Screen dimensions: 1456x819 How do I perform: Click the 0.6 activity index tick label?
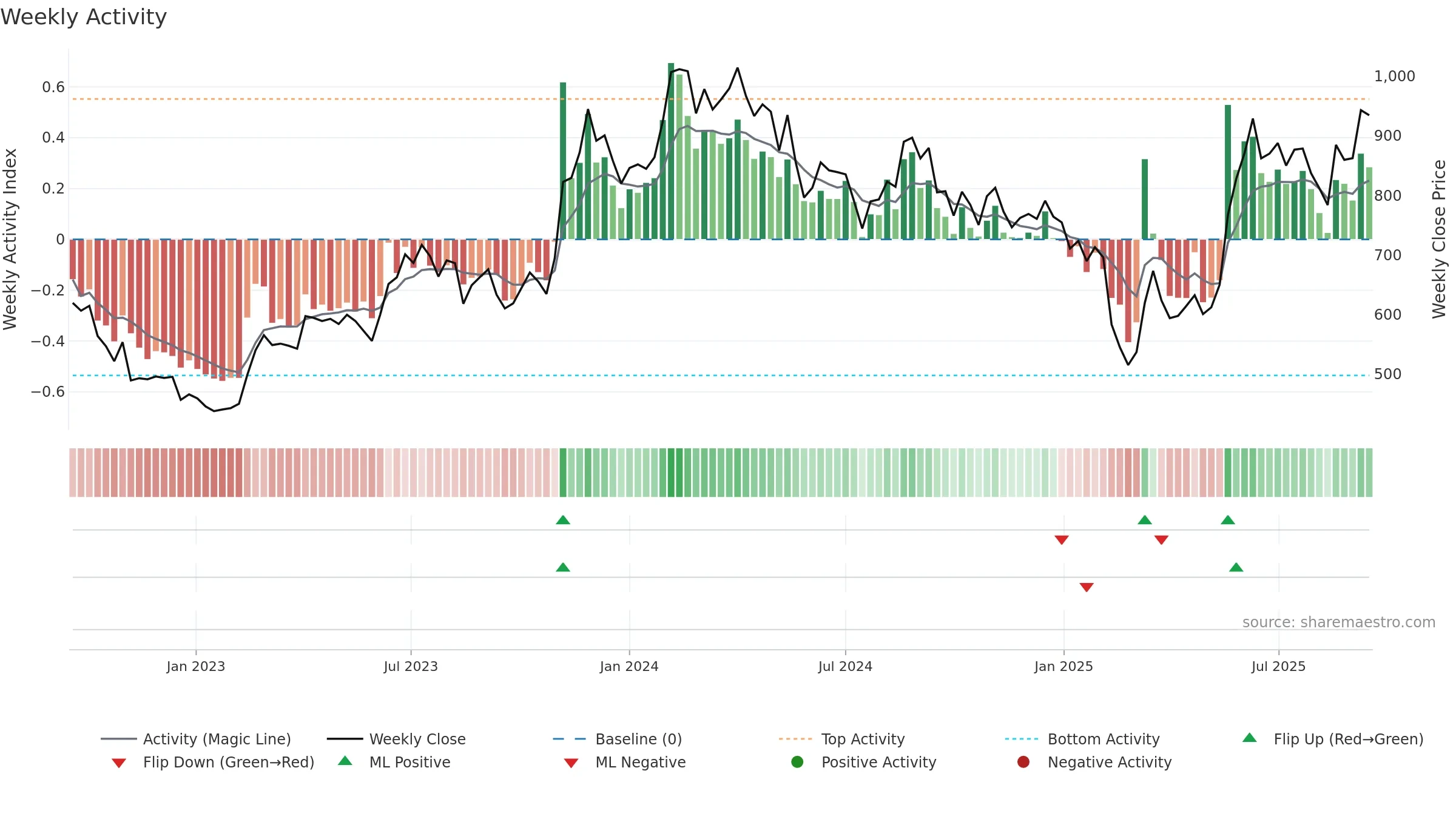coord(53,87)
